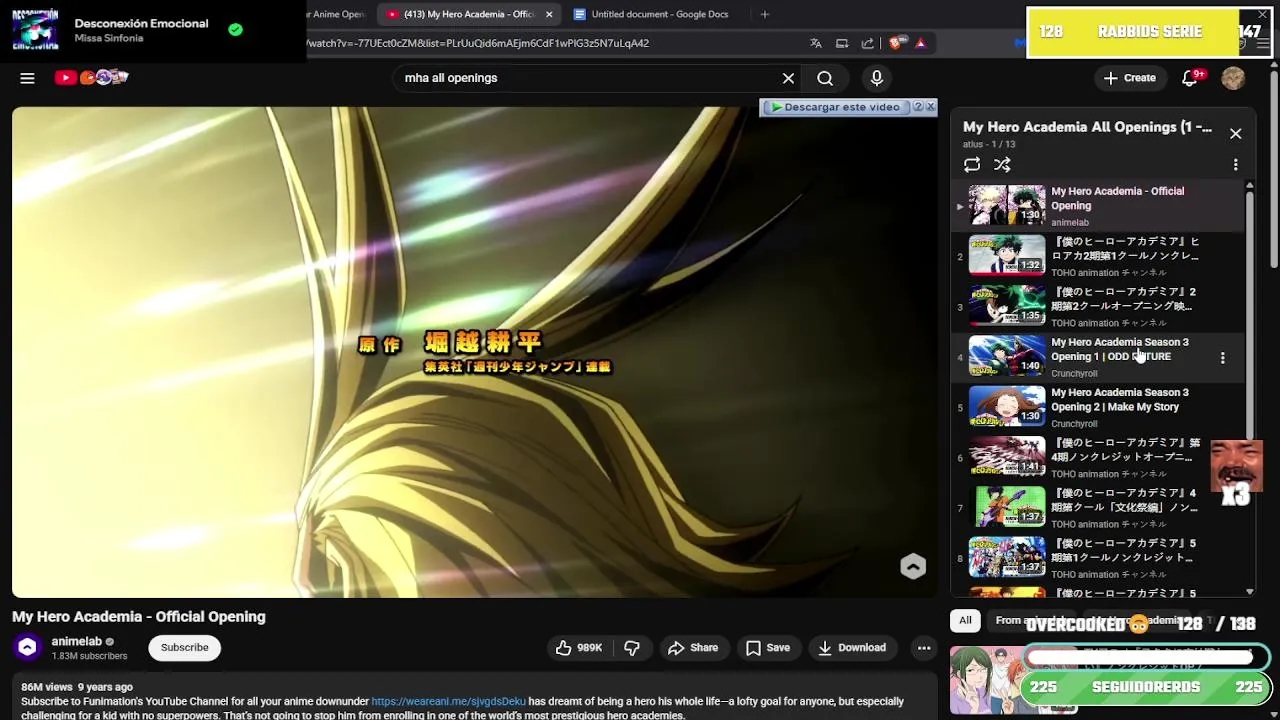The height and width of the screenshot is (720, 1280).
Task: Open help on download bar question icon
Action: pos(917,106)
